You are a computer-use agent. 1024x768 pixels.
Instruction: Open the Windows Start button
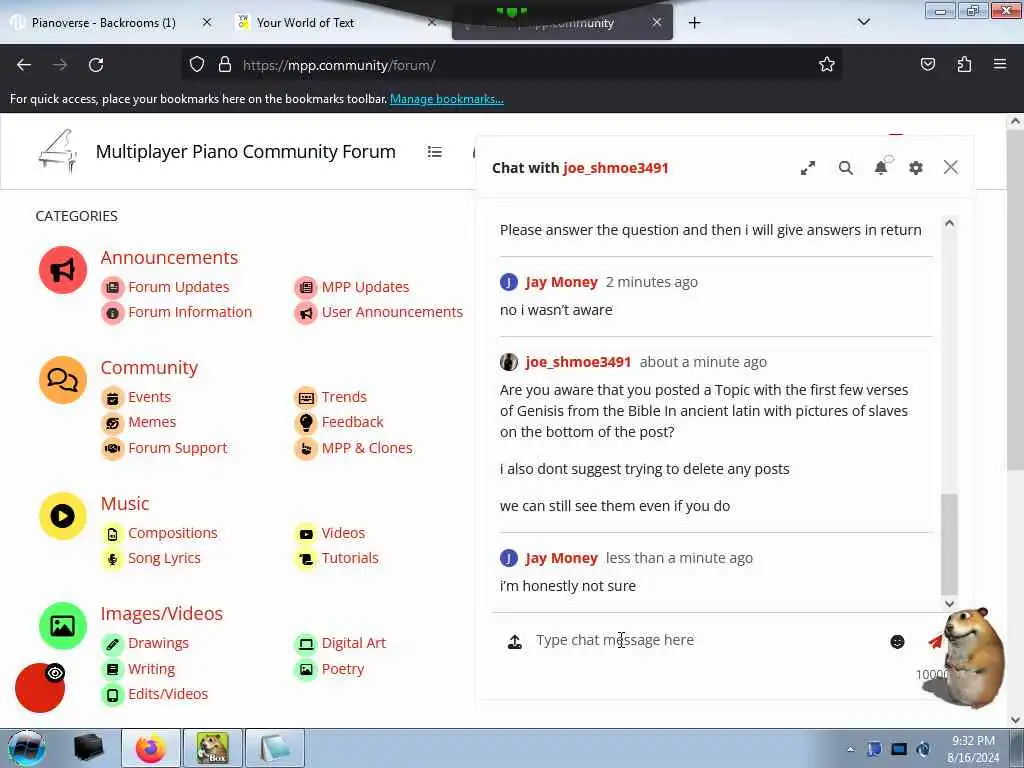pos(26,748)
